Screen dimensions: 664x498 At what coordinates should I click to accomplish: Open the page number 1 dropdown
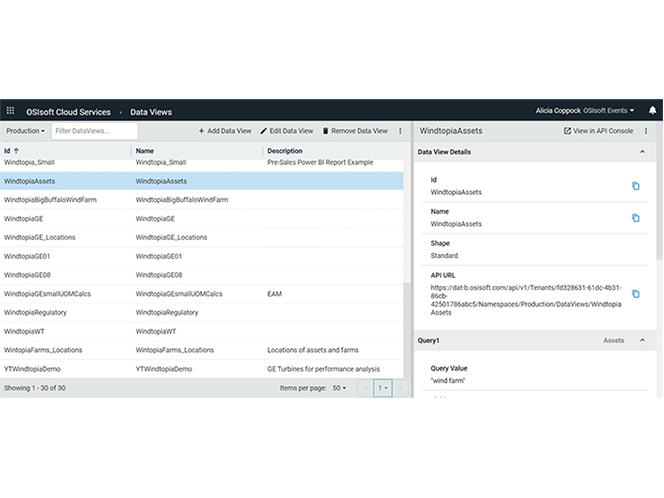383,388
